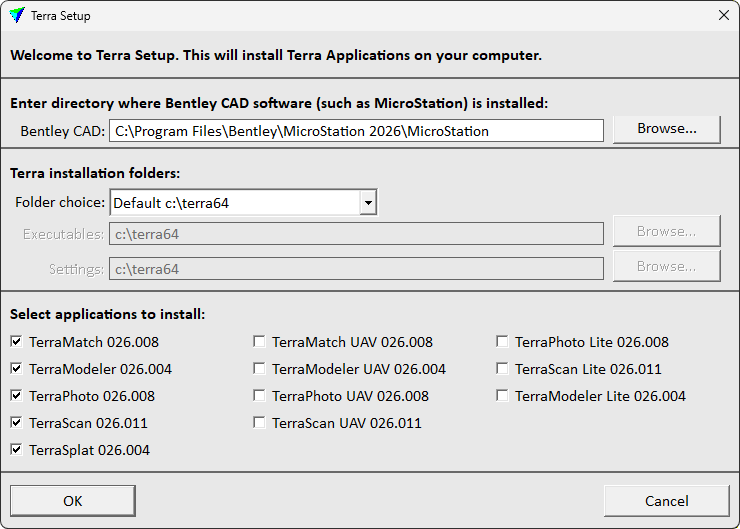Click OK to start installation
The width and height of the screenshot is (740, 529).
point(73,501)
